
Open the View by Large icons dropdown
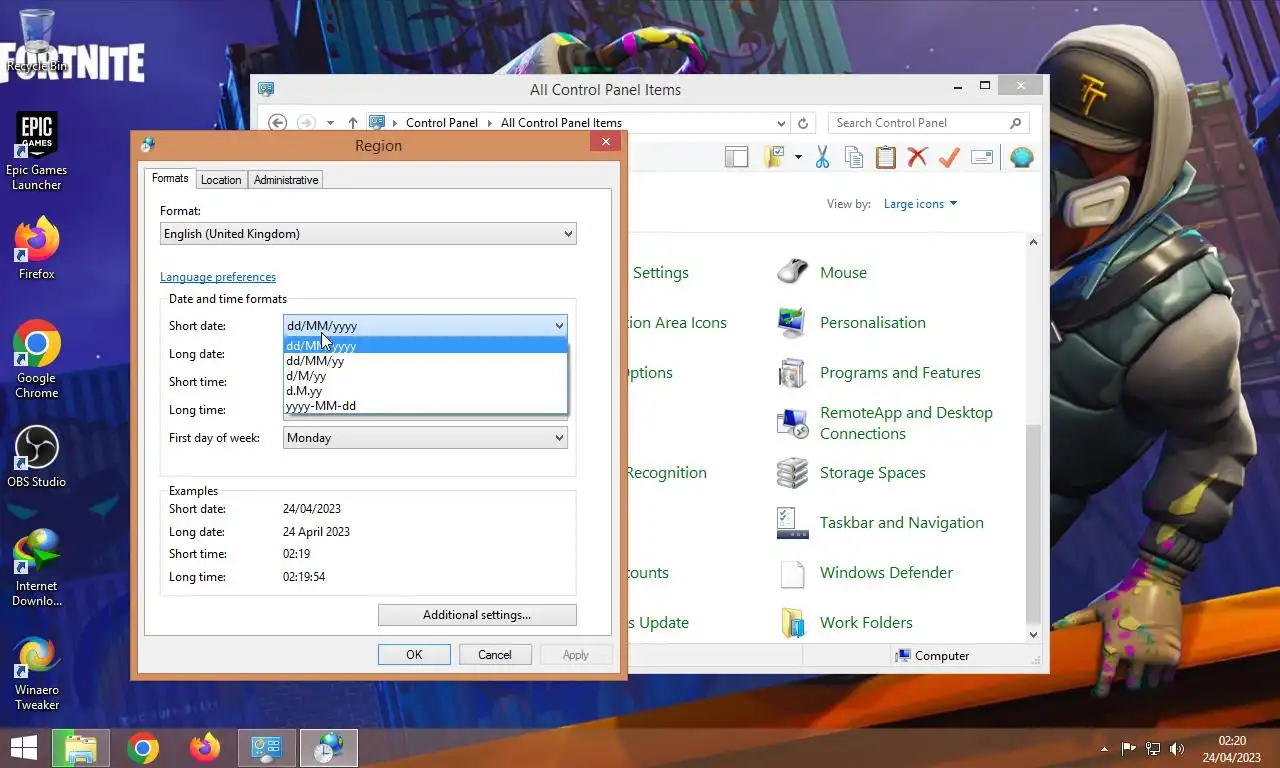pyautogui.click(x=920, y=204)
